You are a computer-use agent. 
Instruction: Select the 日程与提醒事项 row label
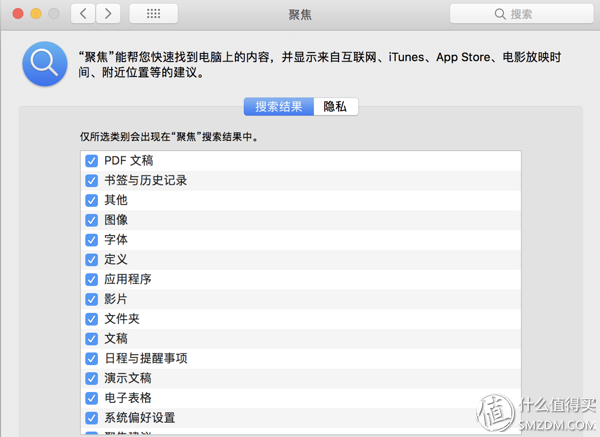[146, 359]
